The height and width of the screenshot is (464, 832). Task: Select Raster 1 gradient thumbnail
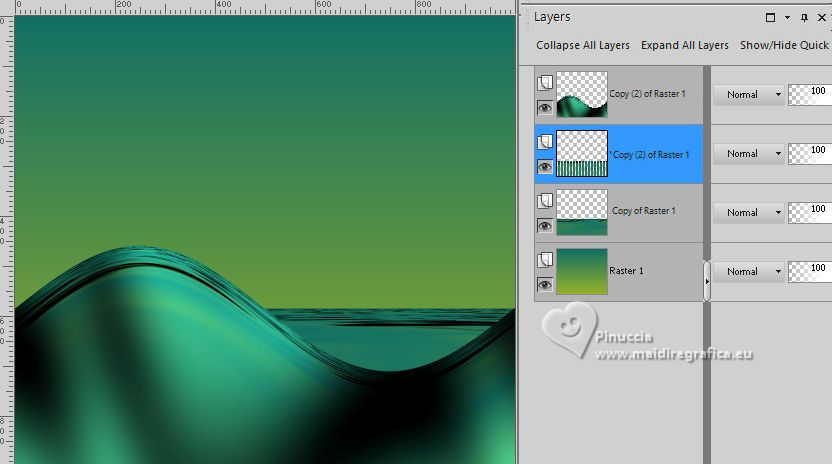(x=582, y=272)
